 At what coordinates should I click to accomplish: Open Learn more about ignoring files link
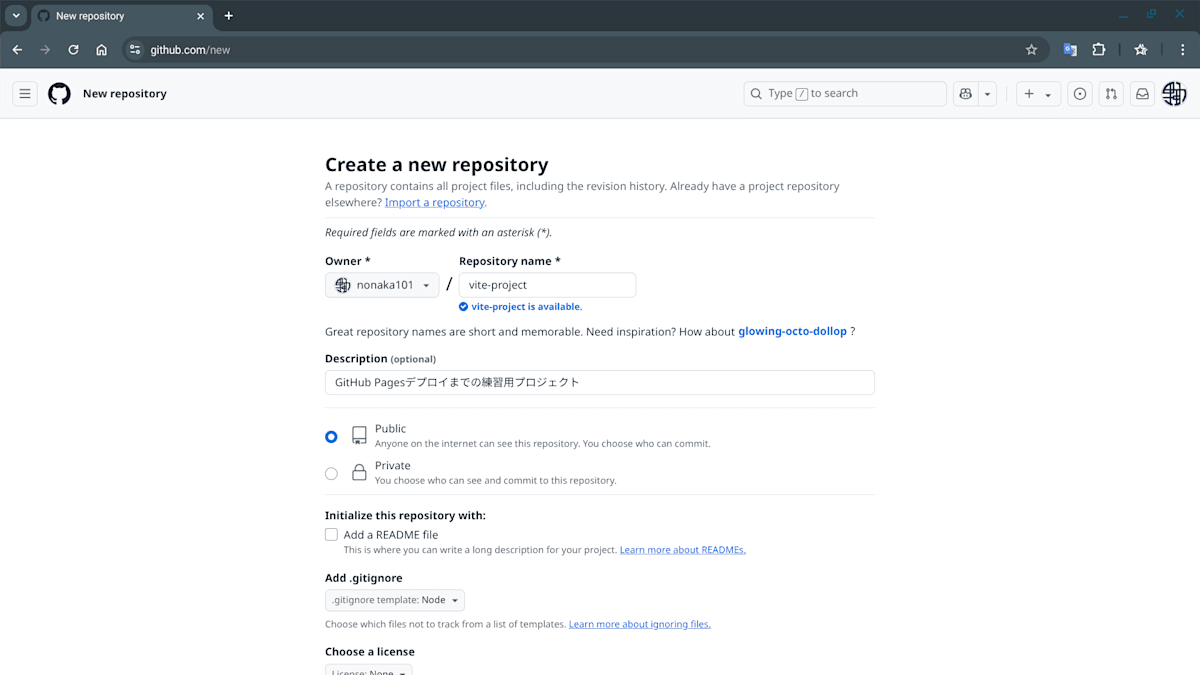click(x=640, y=624)
